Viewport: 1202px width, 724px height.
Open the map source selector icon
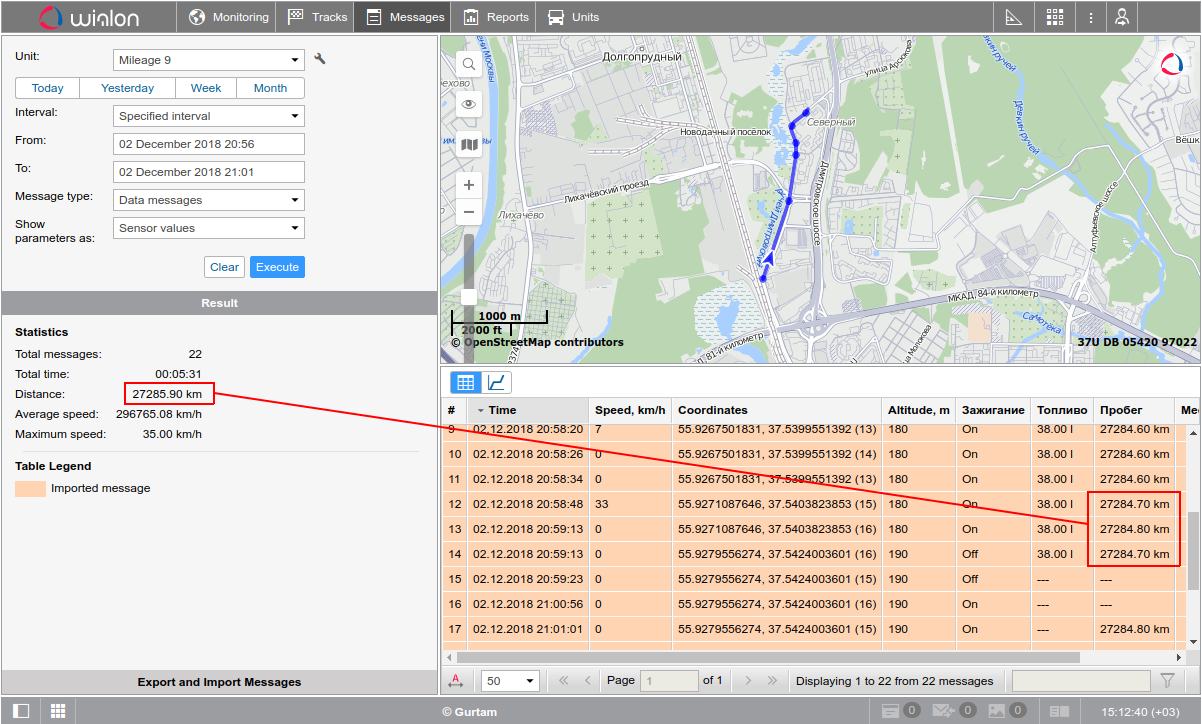468,144
